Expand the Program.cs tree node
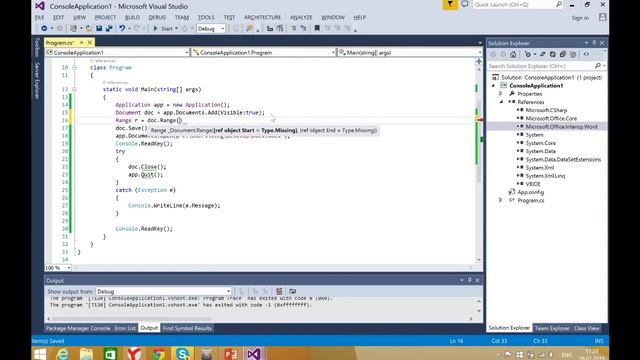Image resolution: width=640 pixels, height=360 pixels. tap(501, 200)
